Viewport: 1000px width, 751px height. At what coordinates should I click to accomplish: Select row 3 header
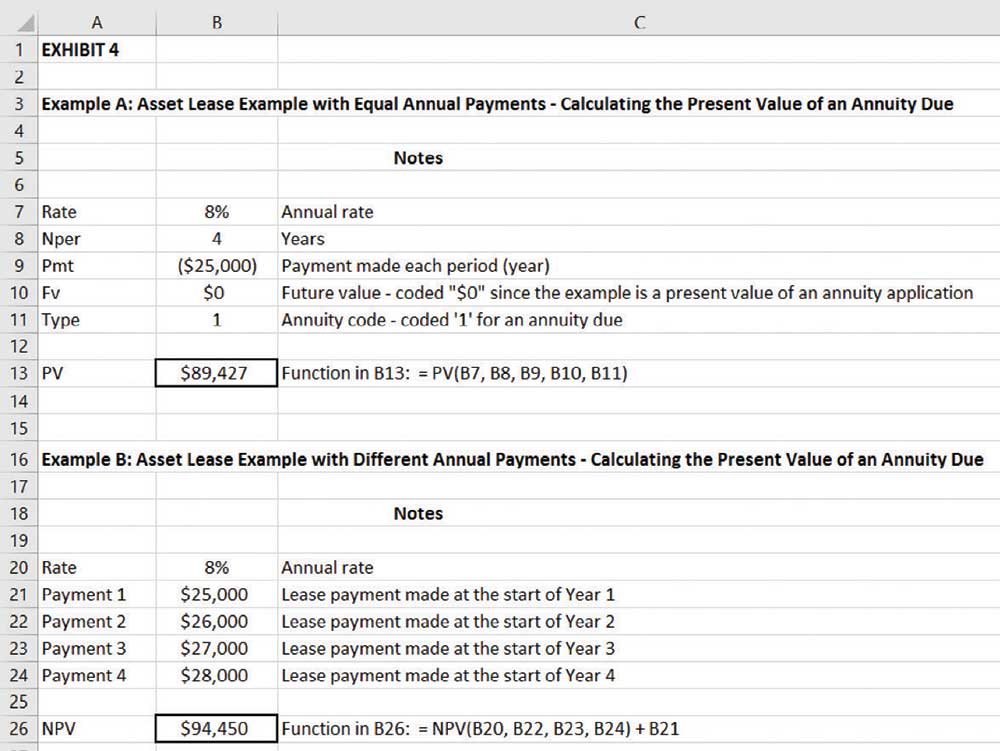click(x=18, y=104)
